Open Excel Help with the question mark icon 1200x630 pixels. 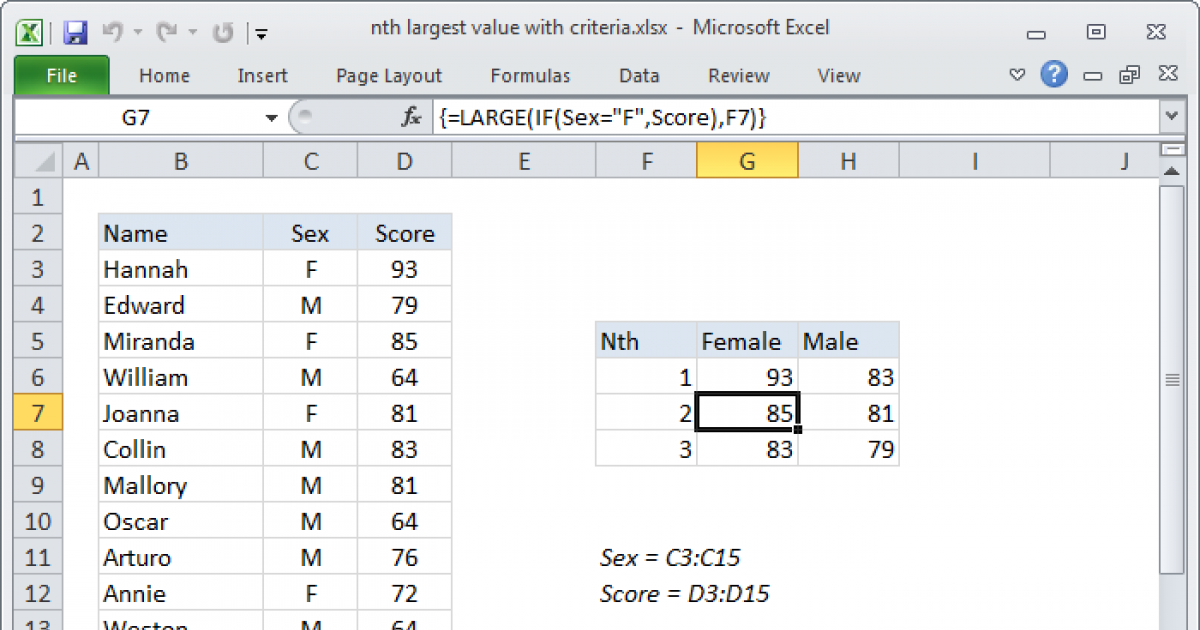[1053, 74]
